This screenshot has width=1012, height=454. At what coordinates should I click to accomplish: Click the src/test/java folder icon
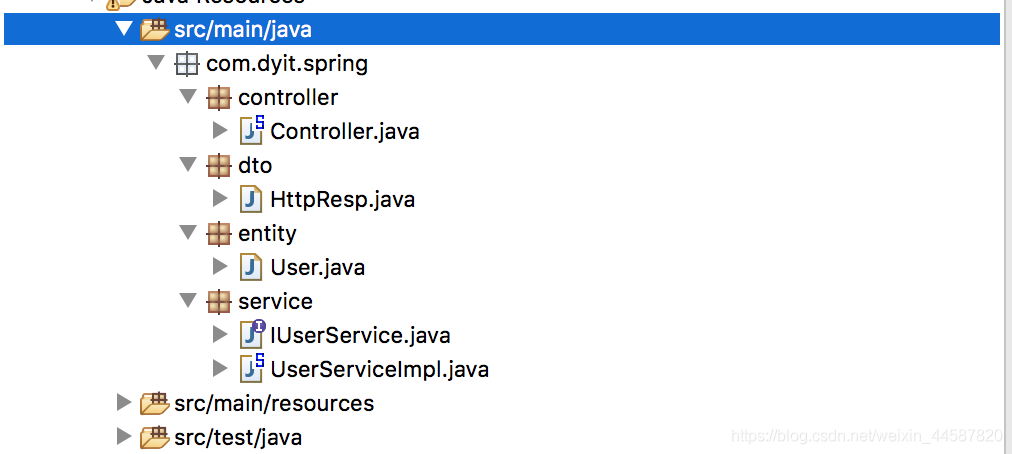point(155,437)
